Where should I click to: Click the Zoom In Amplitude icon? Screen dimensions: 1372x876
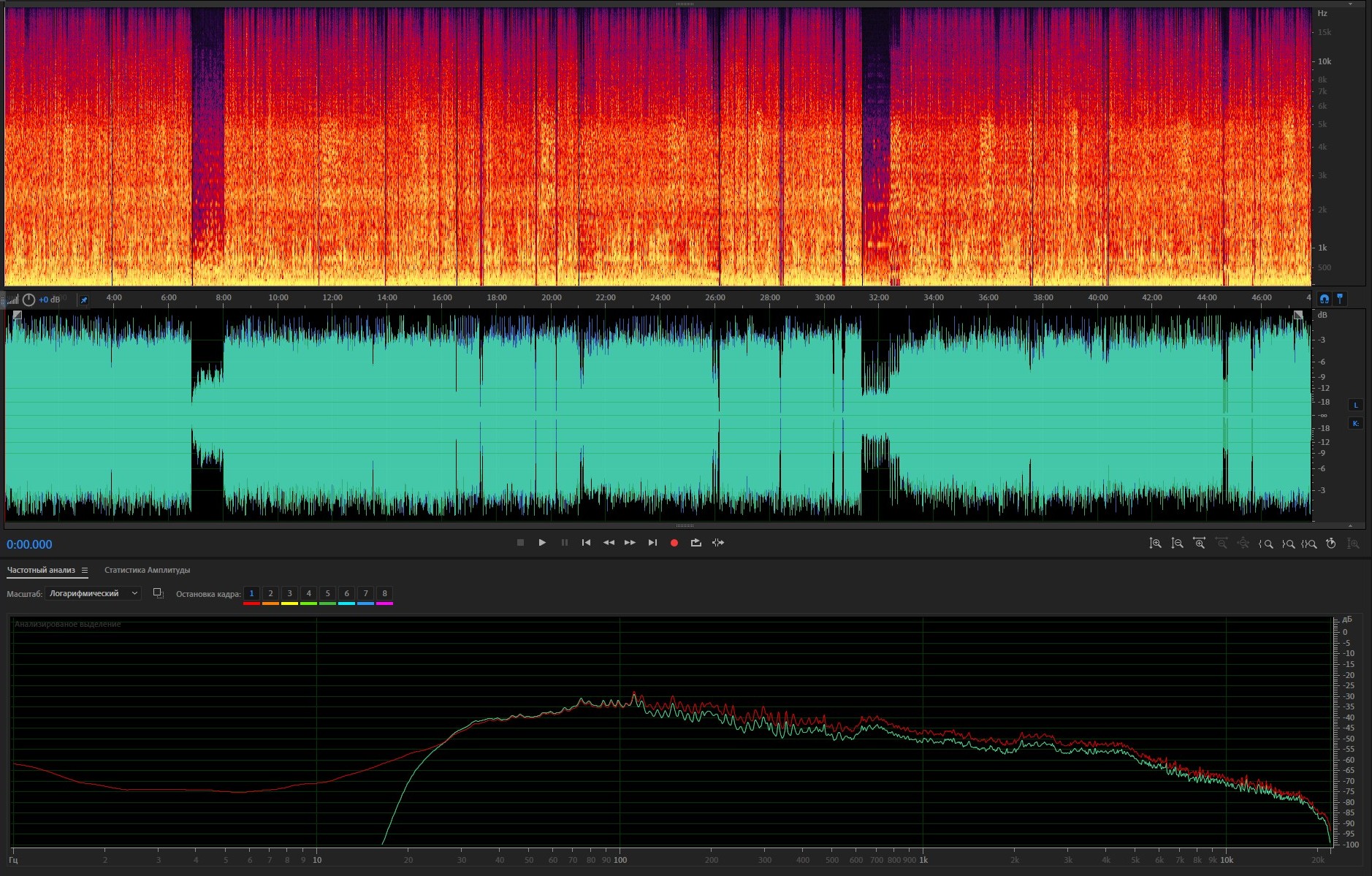[x=1155, y=544]
